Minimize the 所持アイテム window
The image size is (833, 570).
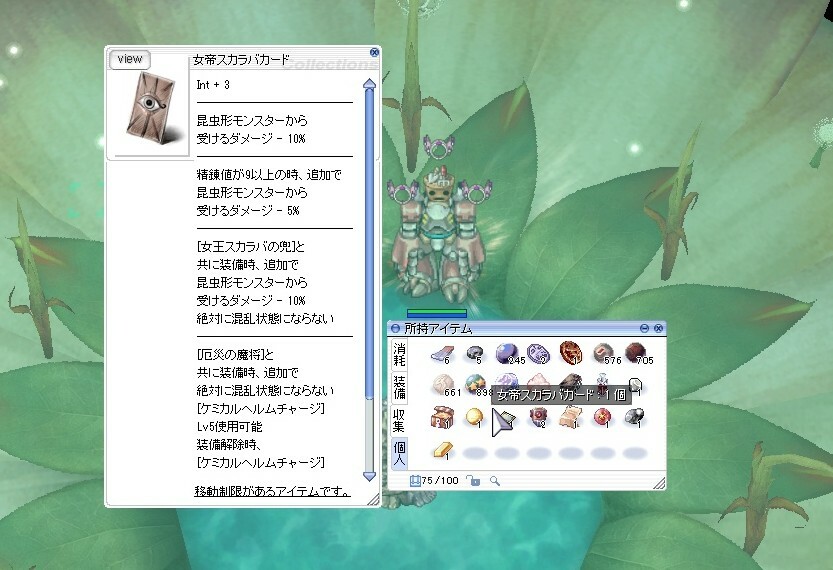644,328
